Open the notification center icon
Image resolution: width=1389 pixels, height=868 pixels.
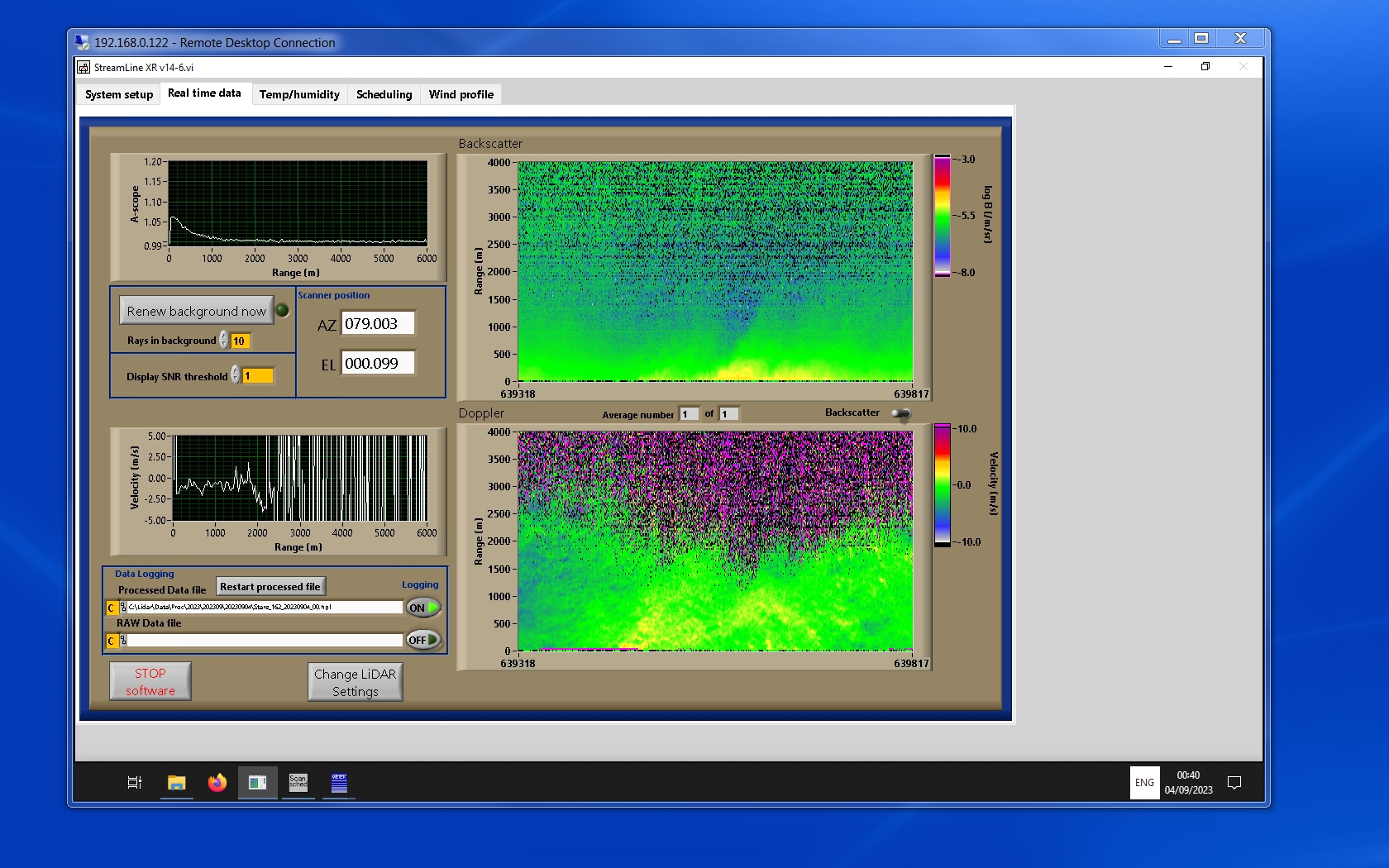tap(1234, 782)
